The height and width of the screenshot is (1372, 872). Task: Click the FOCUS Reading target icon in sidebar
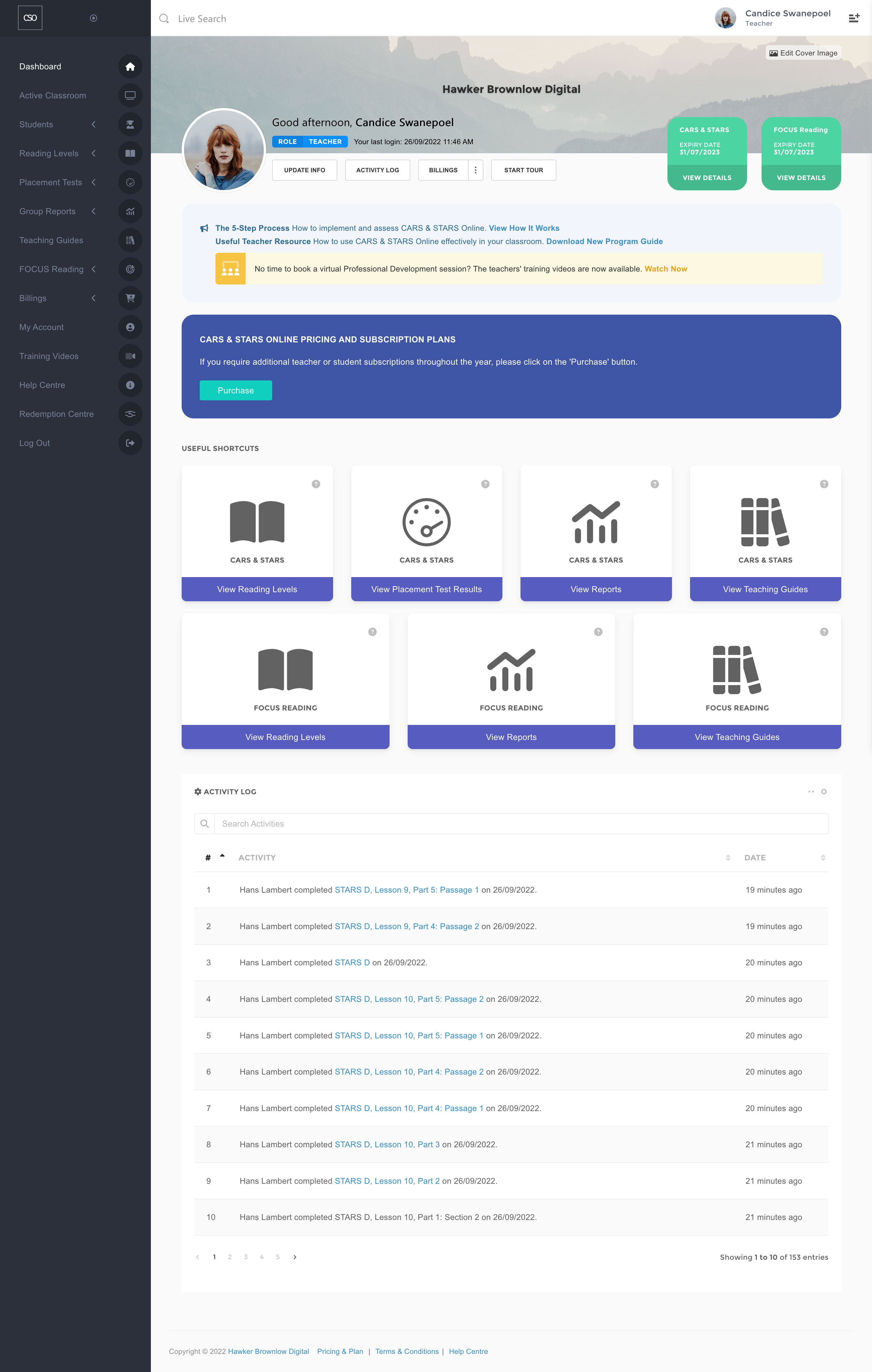point(130,269)
